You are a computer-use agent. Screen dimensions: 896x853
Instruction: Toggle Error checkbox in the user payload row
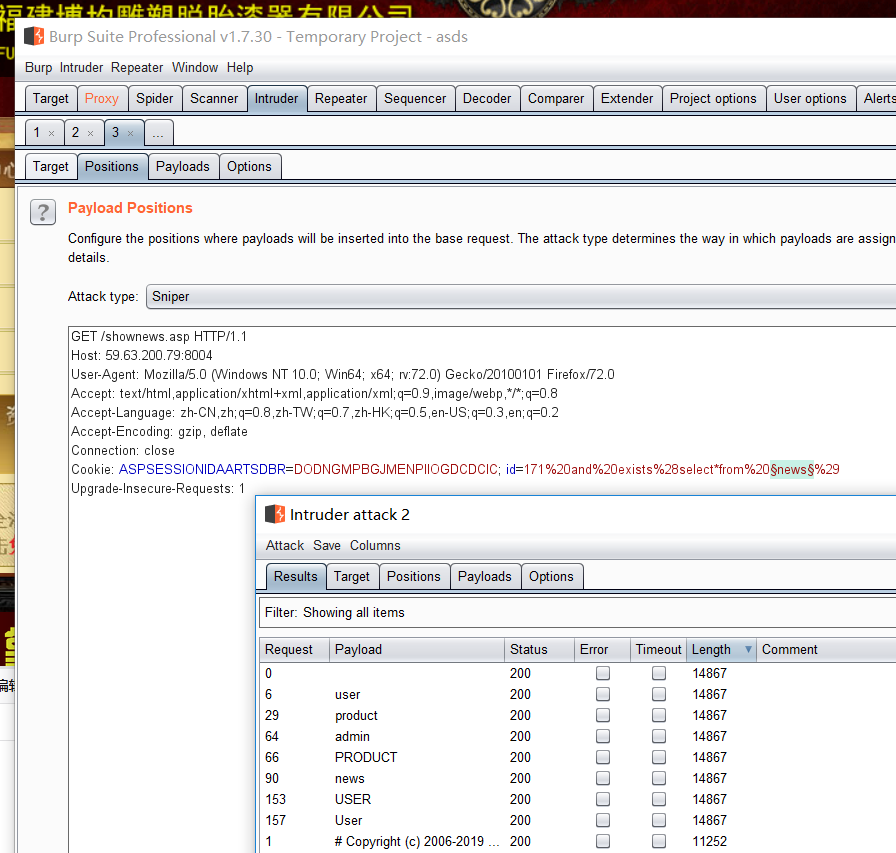[602, 694]
